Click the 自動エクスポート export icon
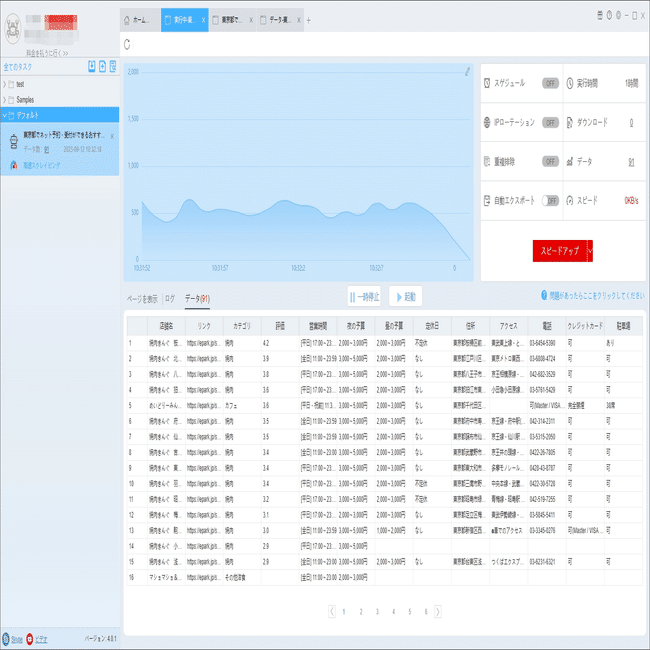 487,201
